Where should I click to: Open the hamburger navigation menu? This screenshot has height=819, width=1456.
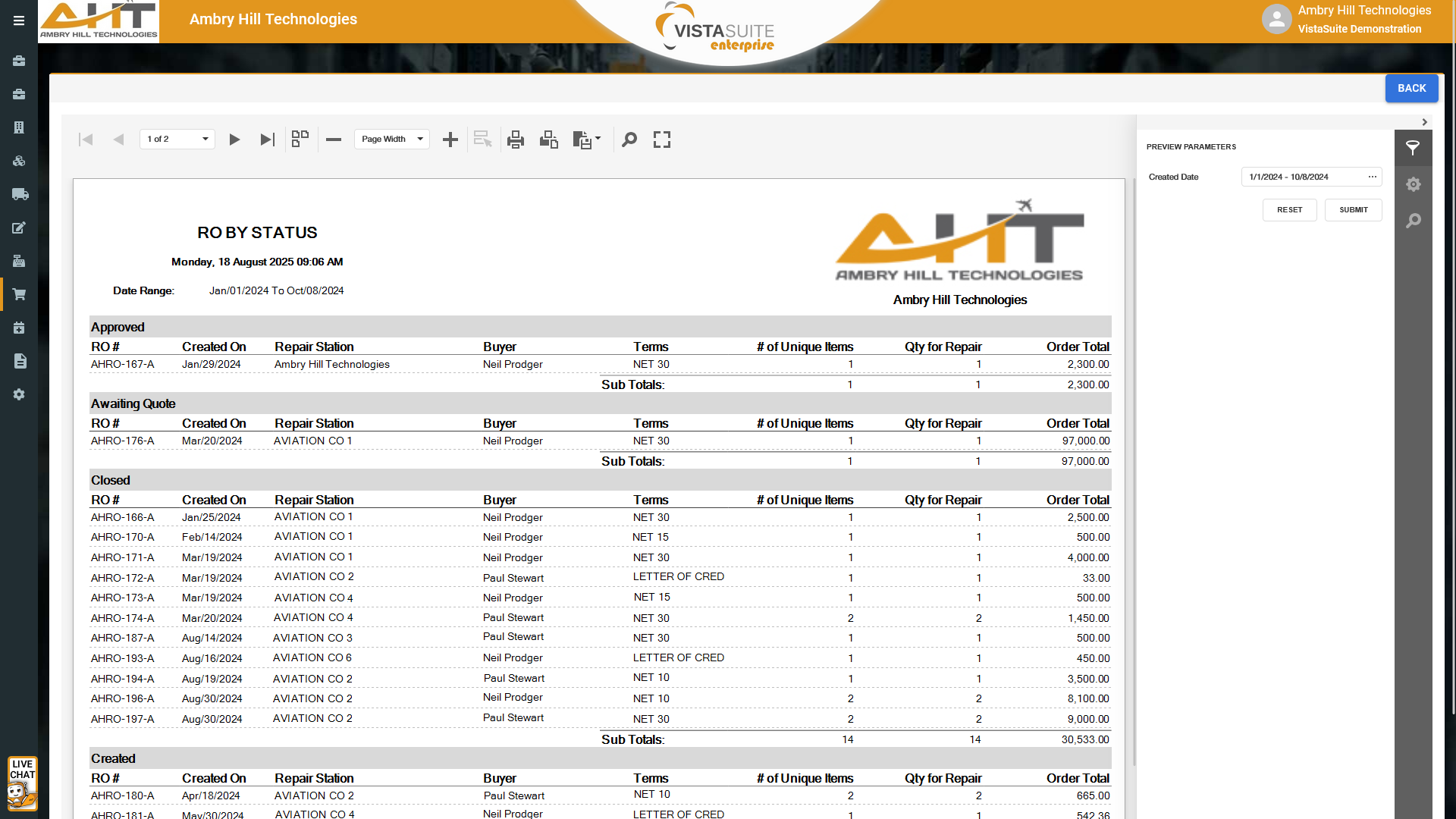pos(19,21)
